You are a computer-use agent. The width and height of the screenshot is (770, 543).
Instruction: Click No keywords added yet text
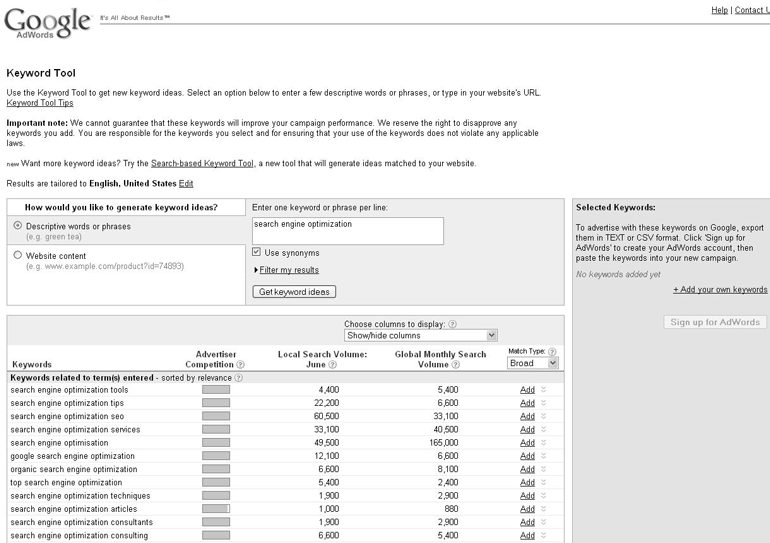pos(618,274)
